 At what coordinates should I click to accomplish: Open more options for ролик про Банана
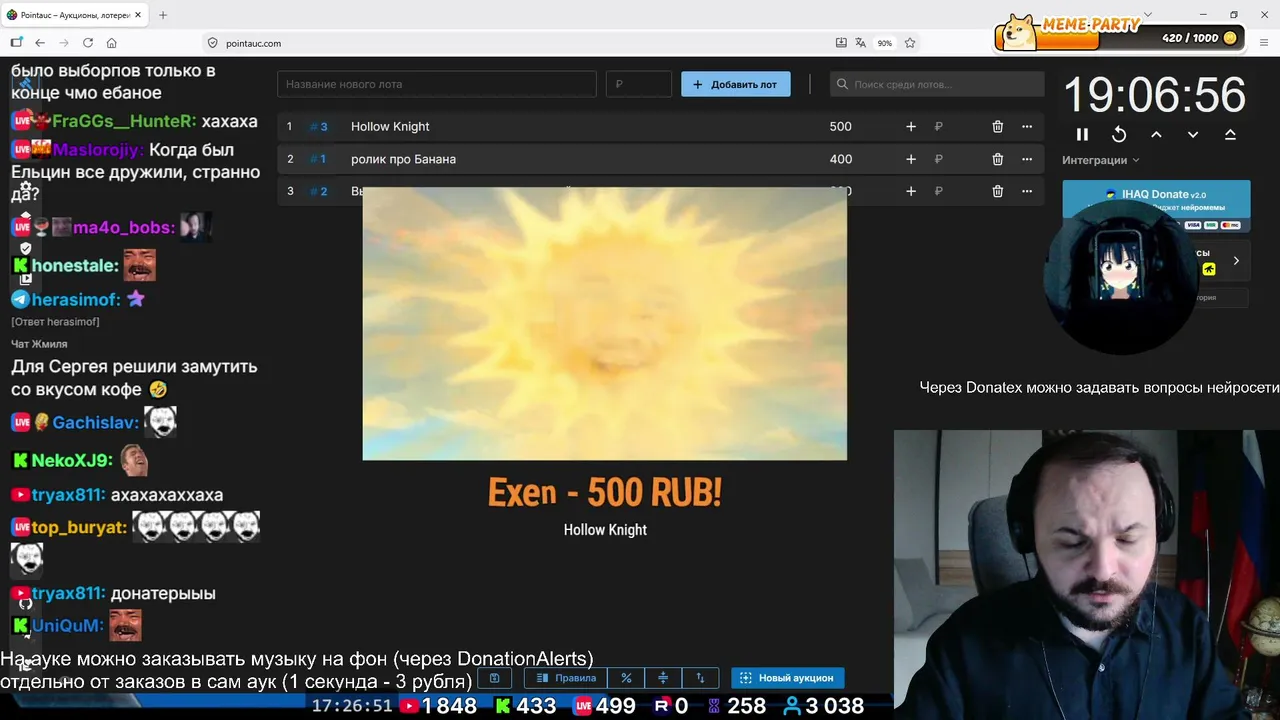tap(1026, 159)
